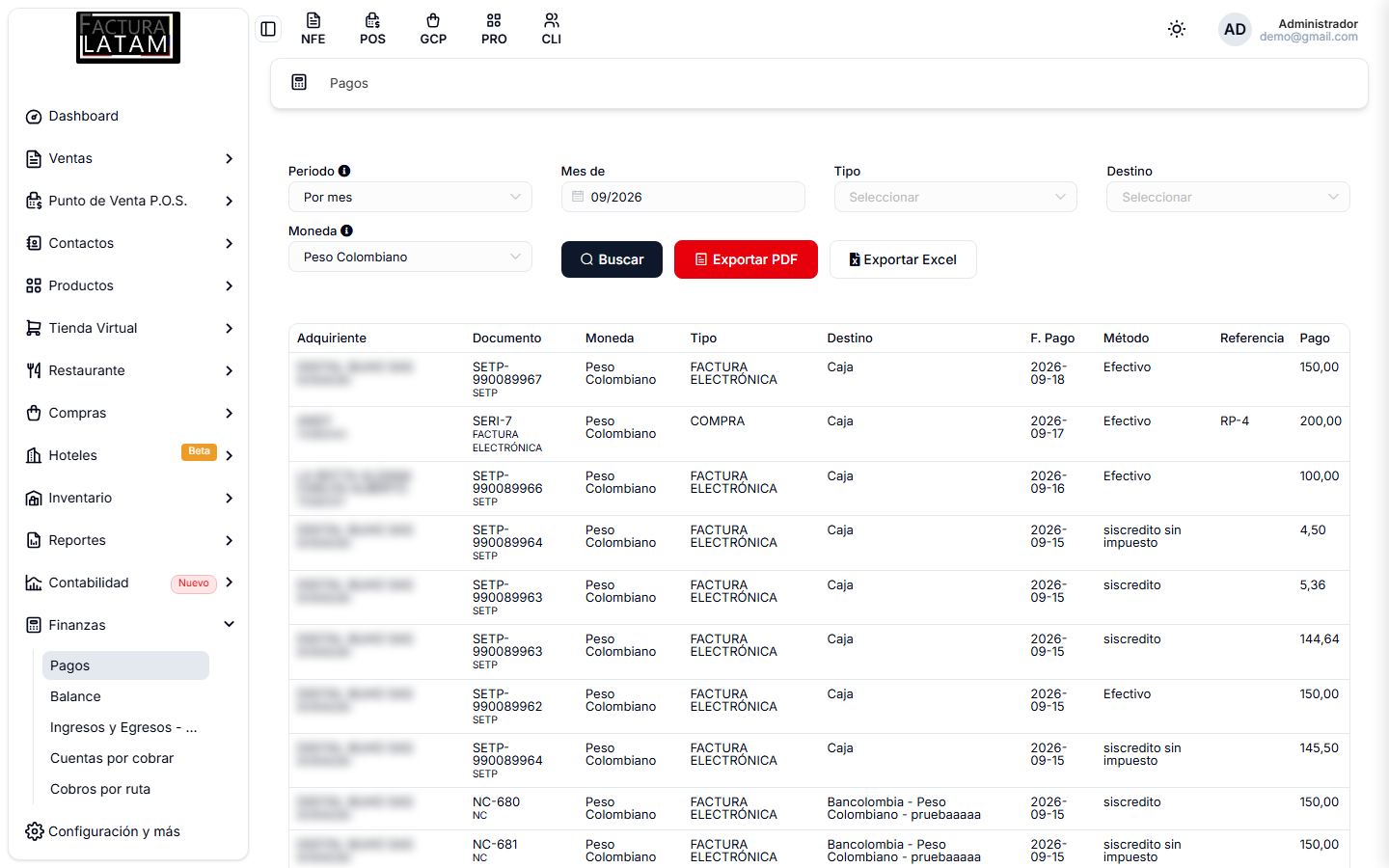Click the Pagos calculator icon in header
This screenshot has width=1389, height=868.
click(299, 83)
